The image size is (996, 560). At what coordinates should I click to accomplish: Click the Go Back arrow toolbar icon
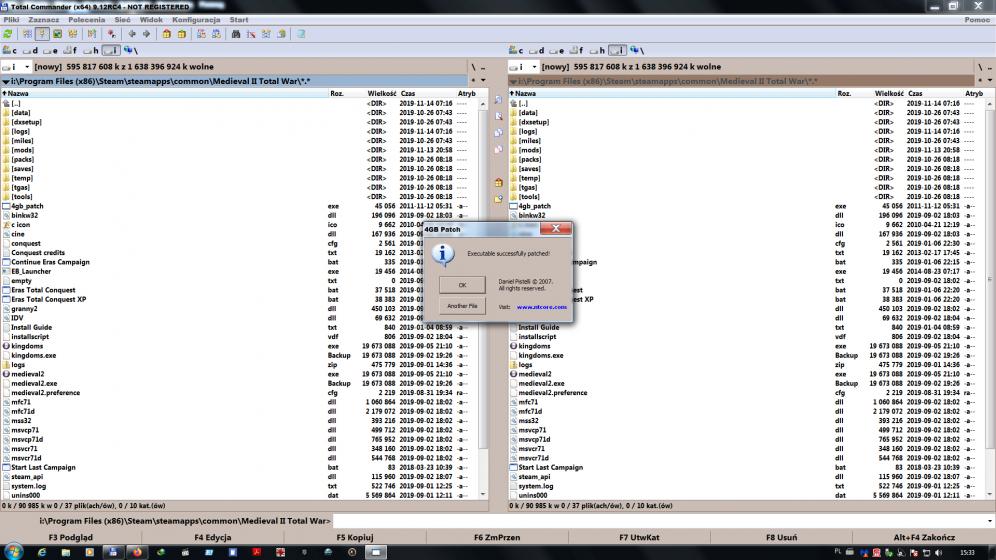[134, 33]
